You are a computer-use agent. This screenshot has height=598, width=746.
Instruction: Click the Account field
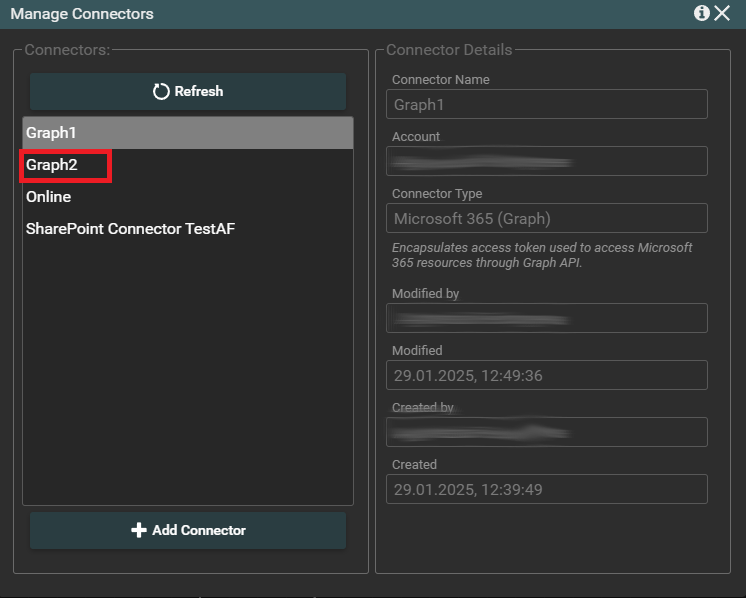pos(546,161)
